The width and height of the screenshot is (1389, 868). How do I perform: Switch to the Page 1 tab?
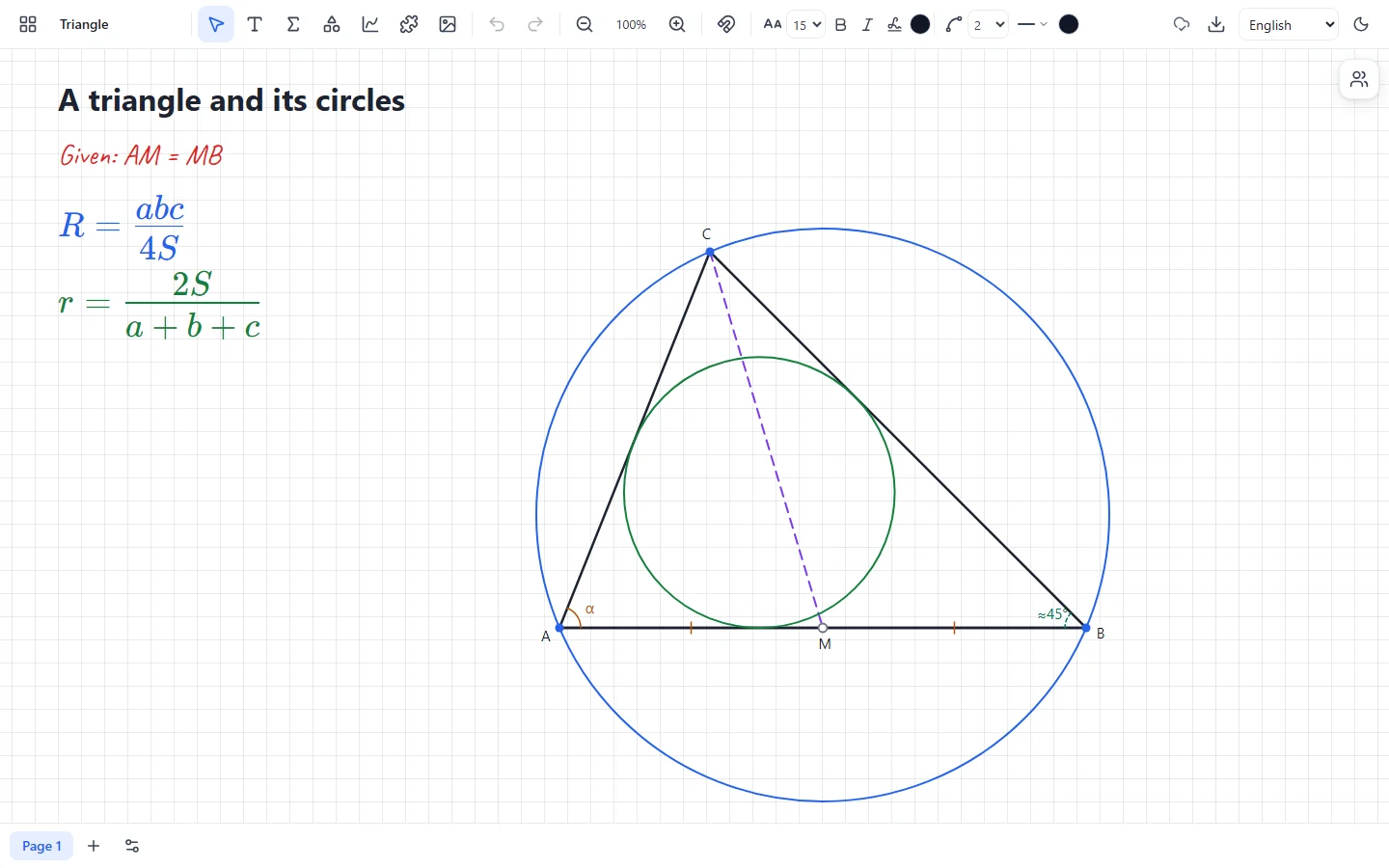[41, 846]
